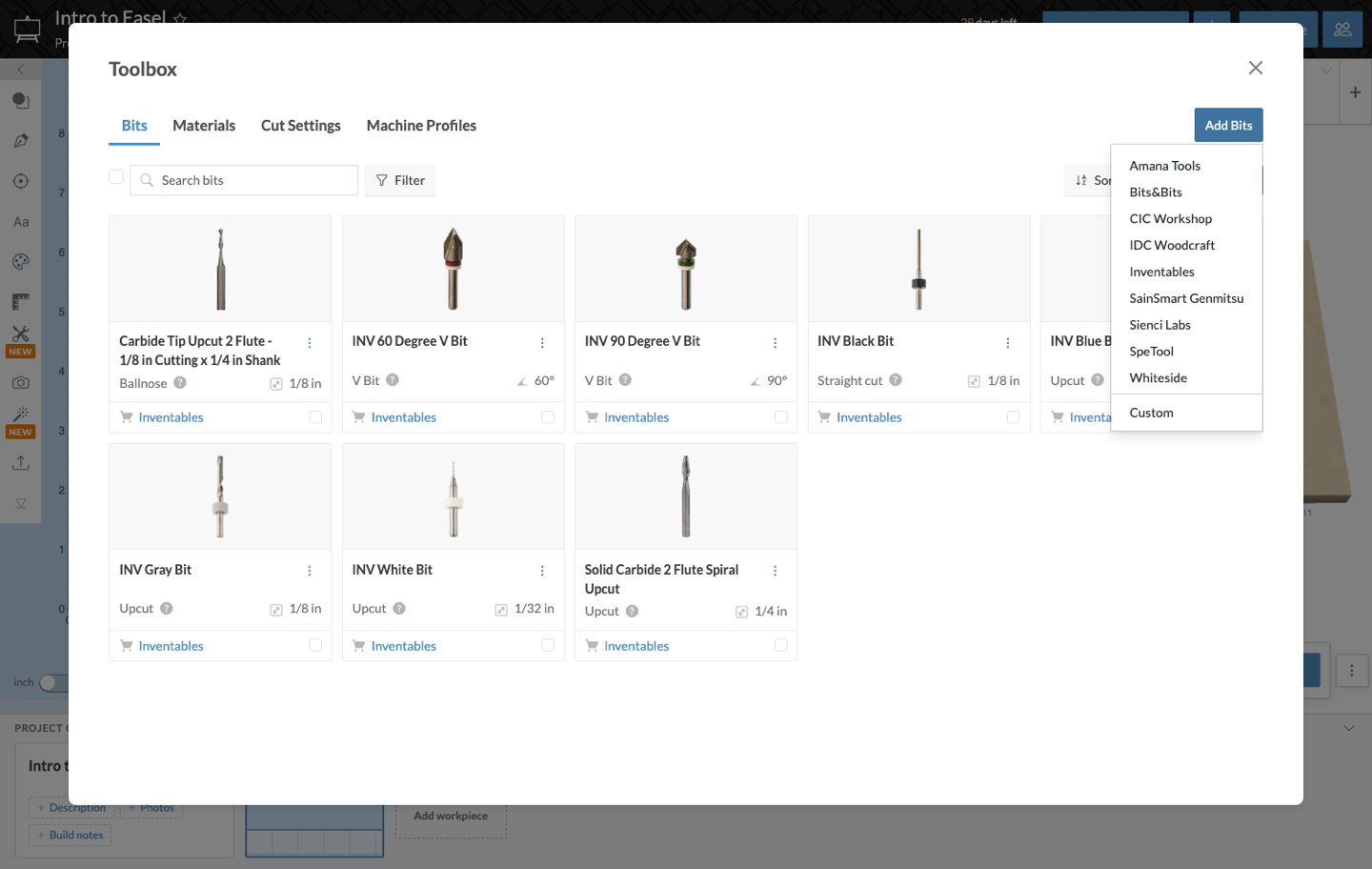Click help icon next to V Bit 60°
The image size is (1372, 869).
(393, 380)
